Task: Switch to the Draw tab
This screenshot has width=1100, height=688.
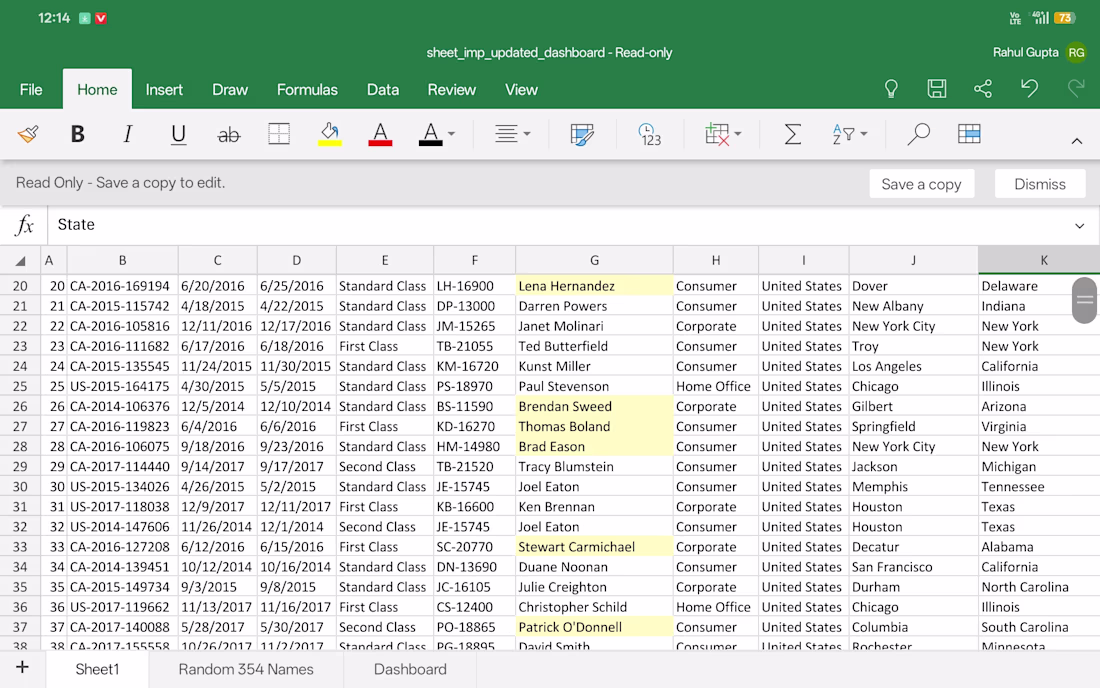Action: click(x=230, y=90)
